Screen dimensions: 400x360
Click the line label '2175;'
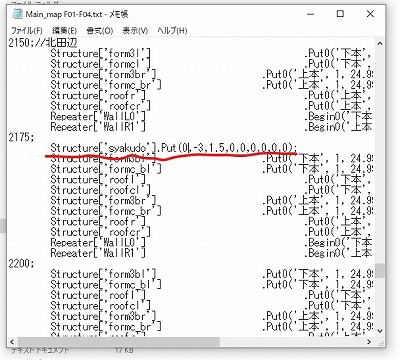(x=21, y=137)
